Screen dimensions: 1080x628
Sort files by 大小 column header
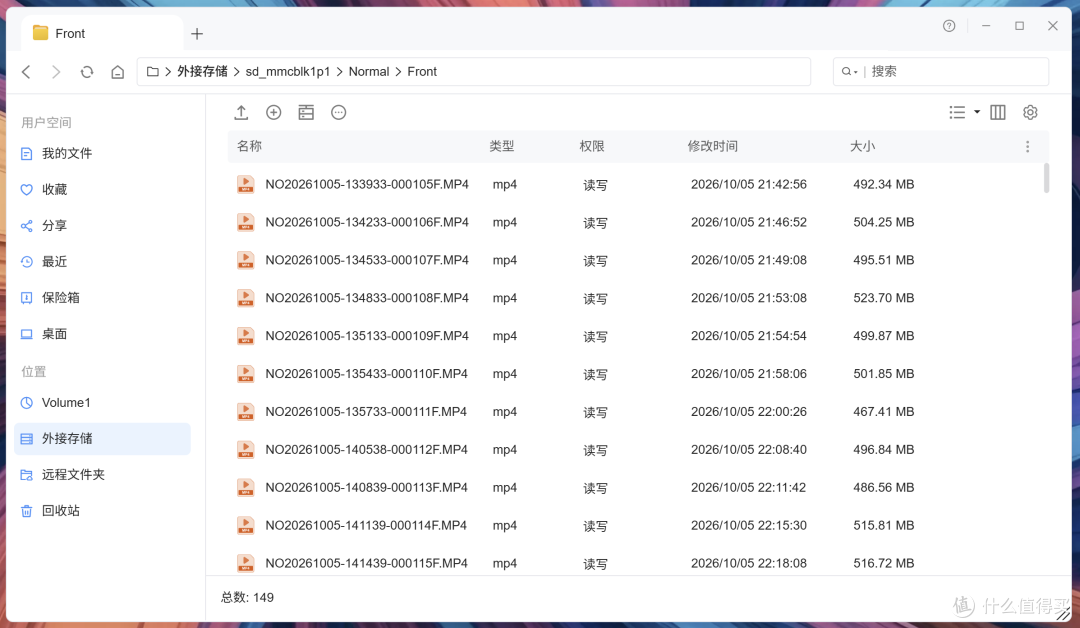(x=862, y=146)
